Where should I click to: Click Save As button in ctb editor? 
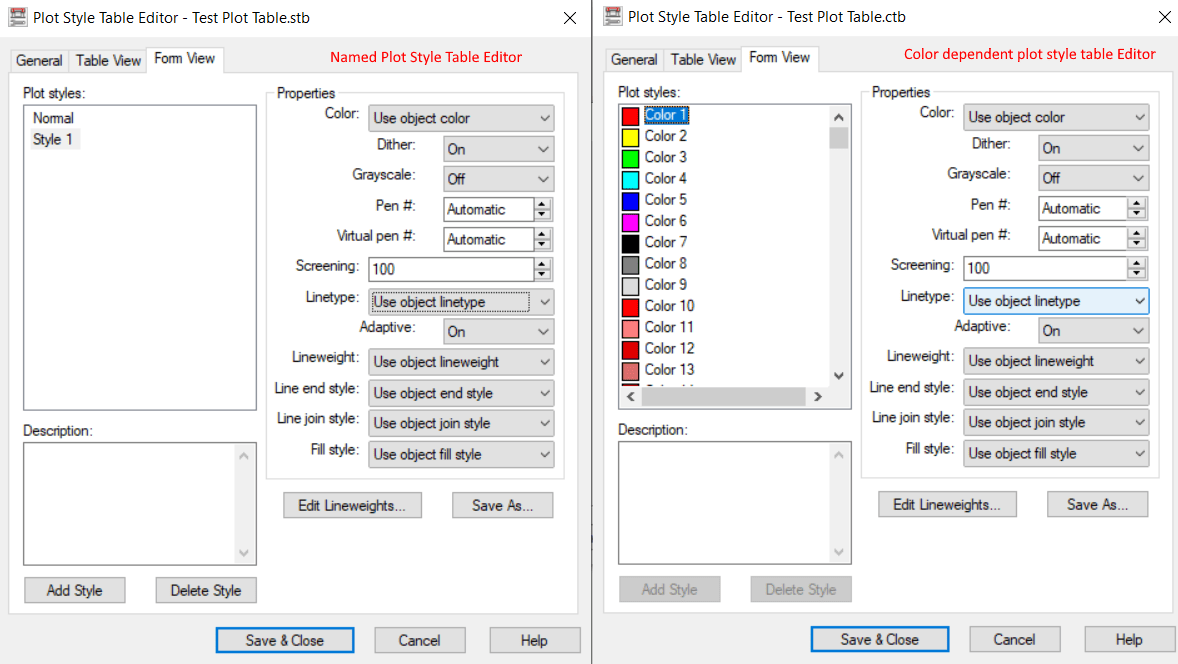coord(1098,505)
